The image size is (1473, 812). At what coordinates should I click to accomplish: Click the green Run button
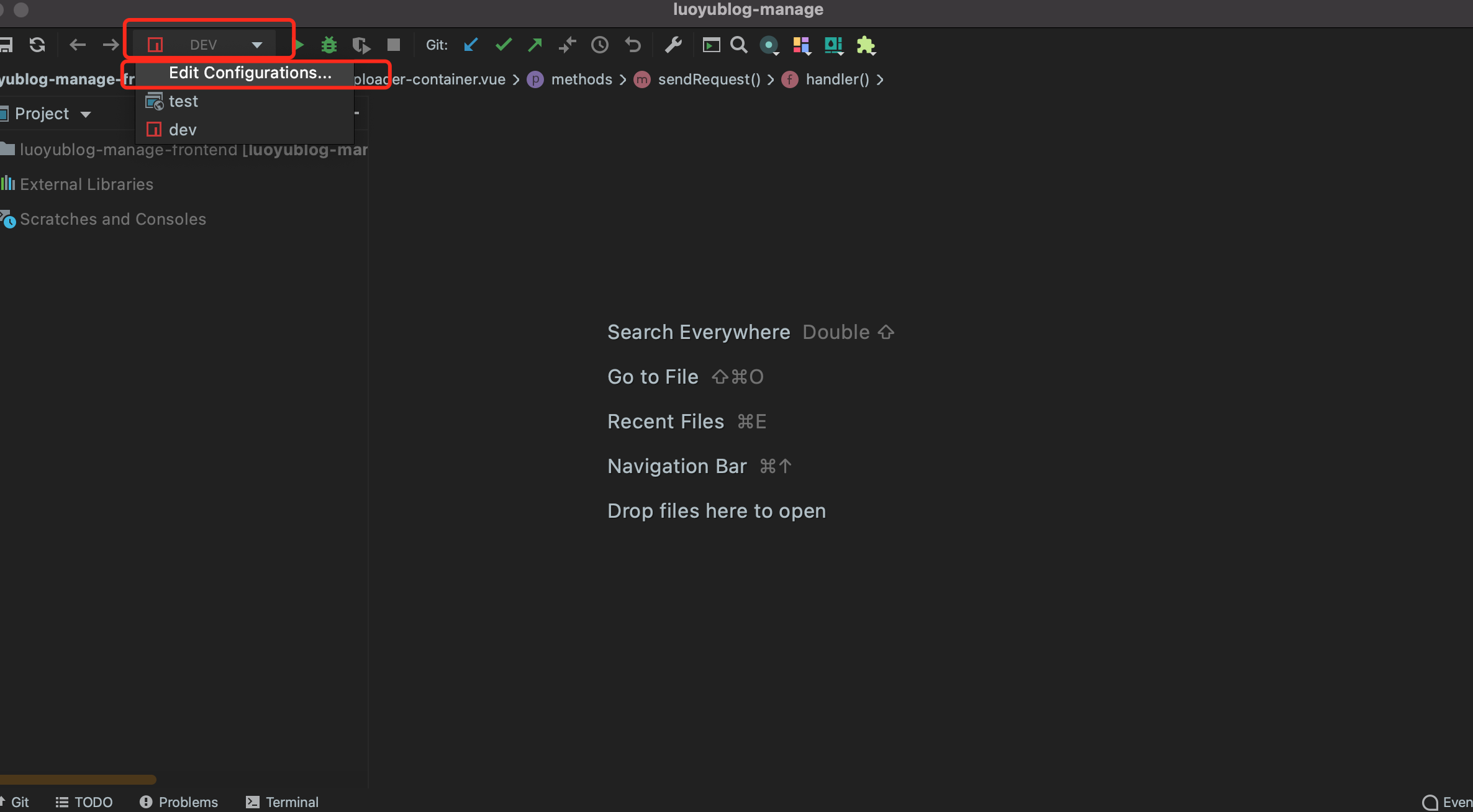point(300,45)
